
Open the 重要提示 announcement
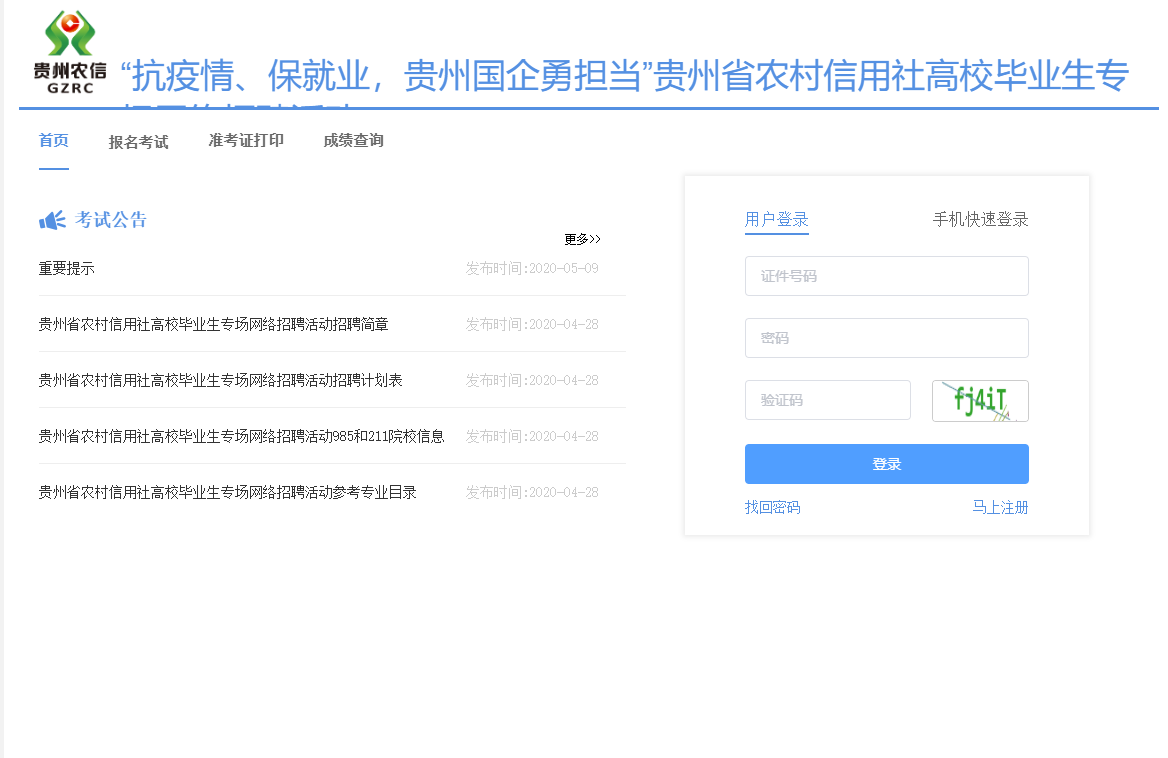[x=66, y=268]
